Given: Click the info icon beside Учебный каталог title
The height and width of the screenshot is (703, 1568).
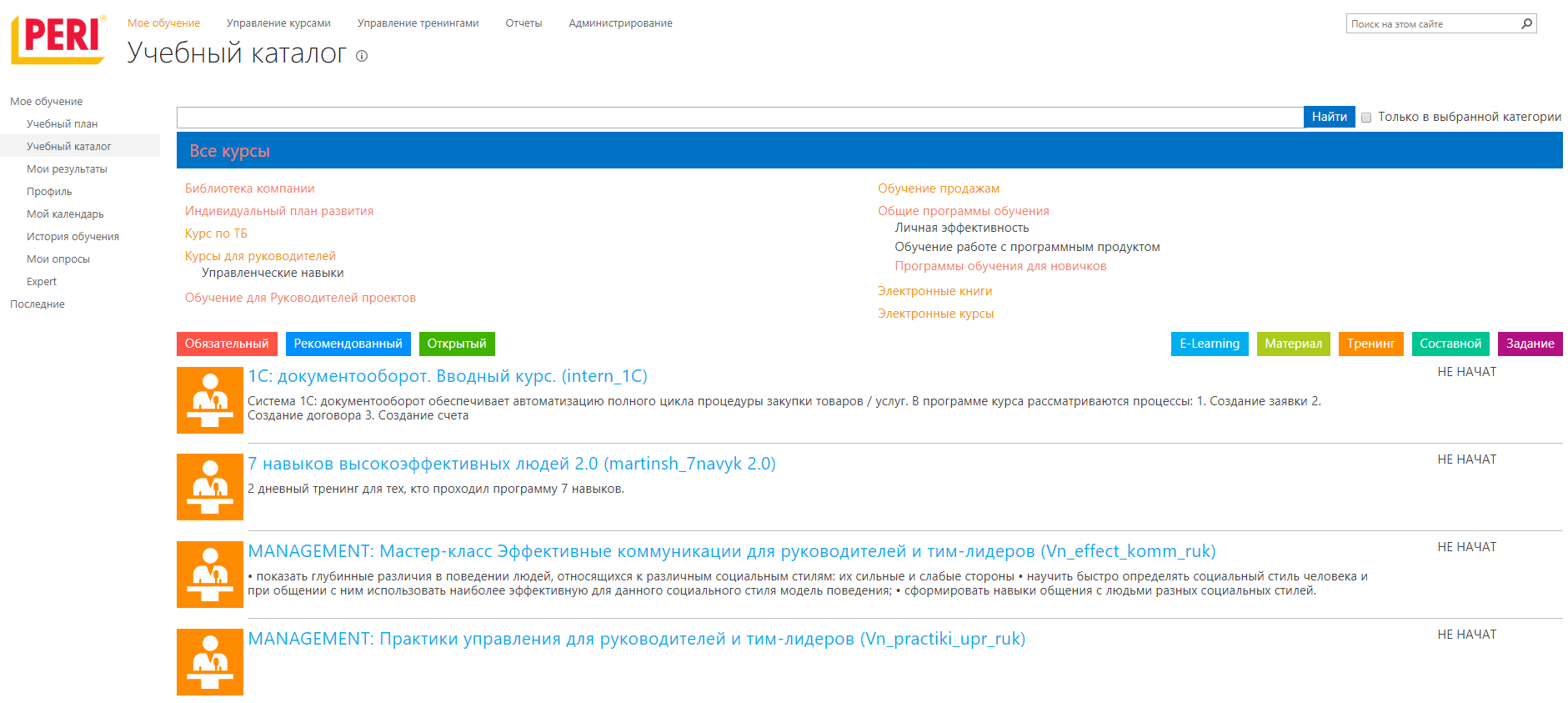Looking at the screenshot, I should point(362,56).
